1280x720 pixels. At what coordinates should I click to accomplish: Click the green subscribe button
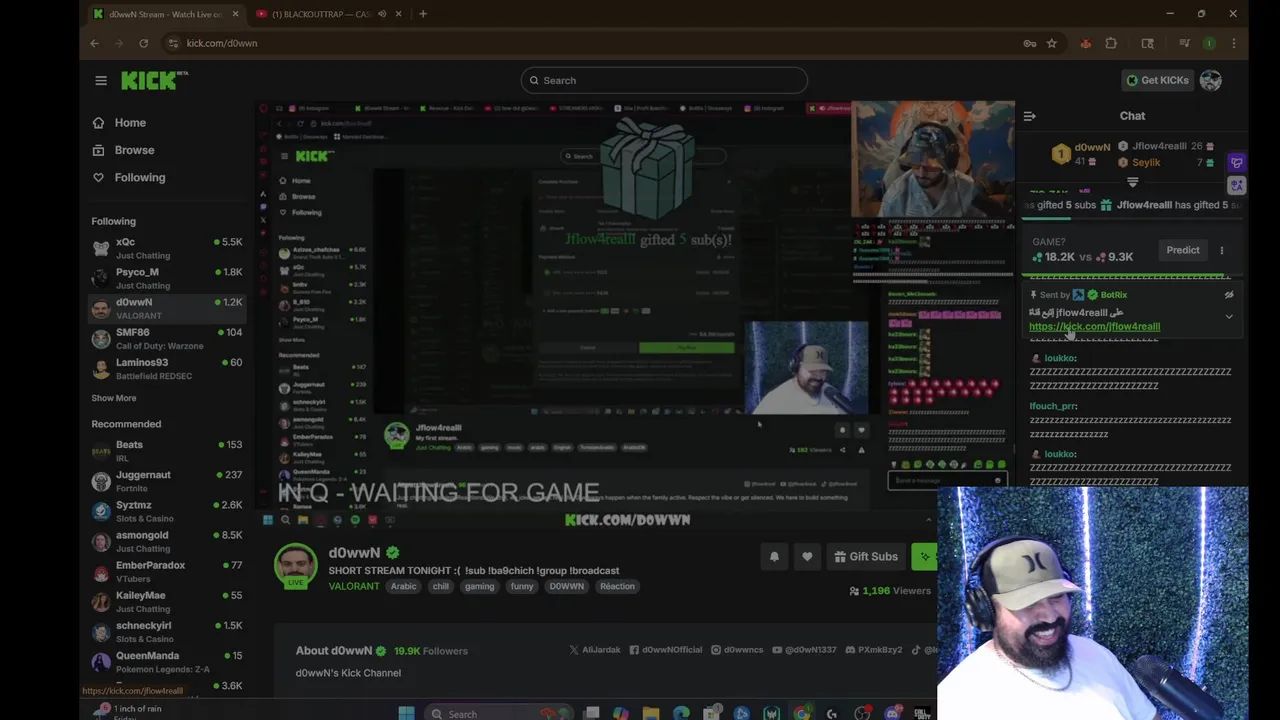(x=923, y=557)
